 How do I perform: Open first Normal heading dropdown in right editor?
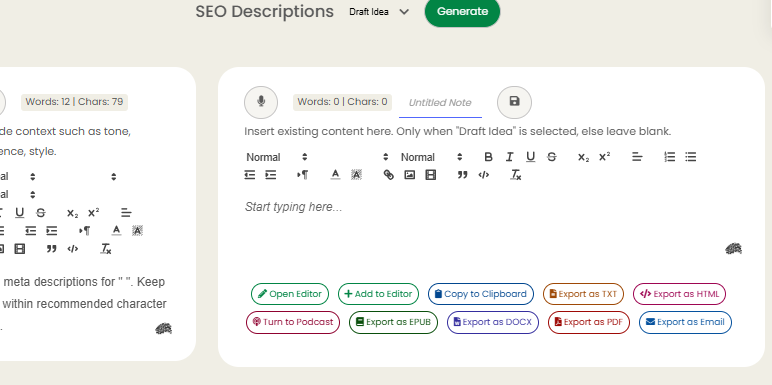277,157
